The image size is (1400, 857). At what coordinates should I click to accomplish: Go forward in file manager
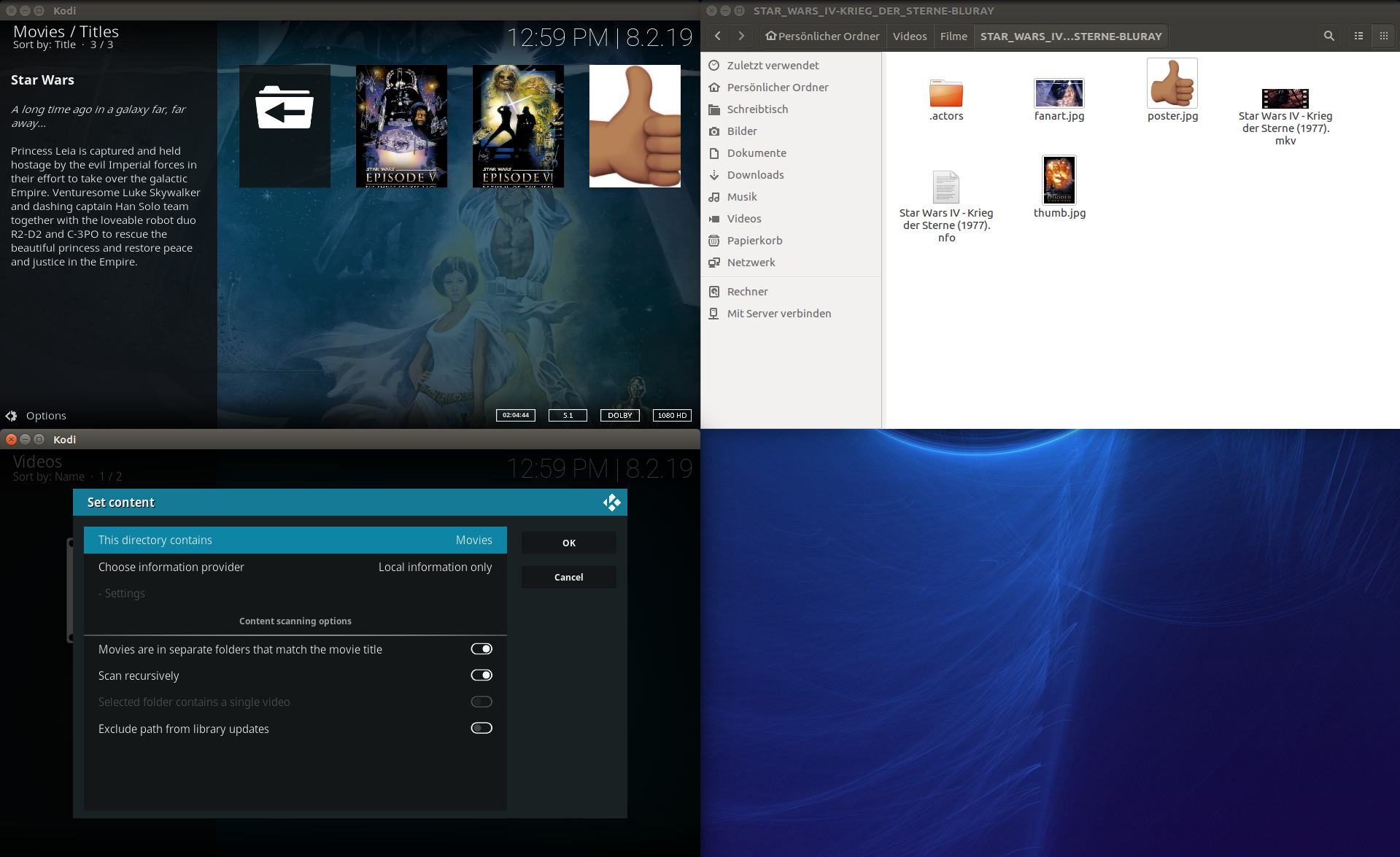741,36
